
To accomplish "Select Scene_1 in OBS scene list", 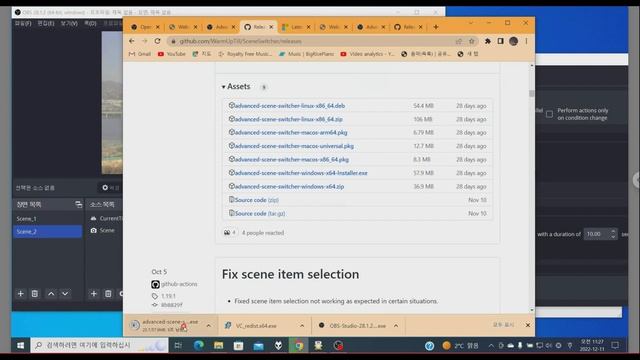I will click(47, 219).
